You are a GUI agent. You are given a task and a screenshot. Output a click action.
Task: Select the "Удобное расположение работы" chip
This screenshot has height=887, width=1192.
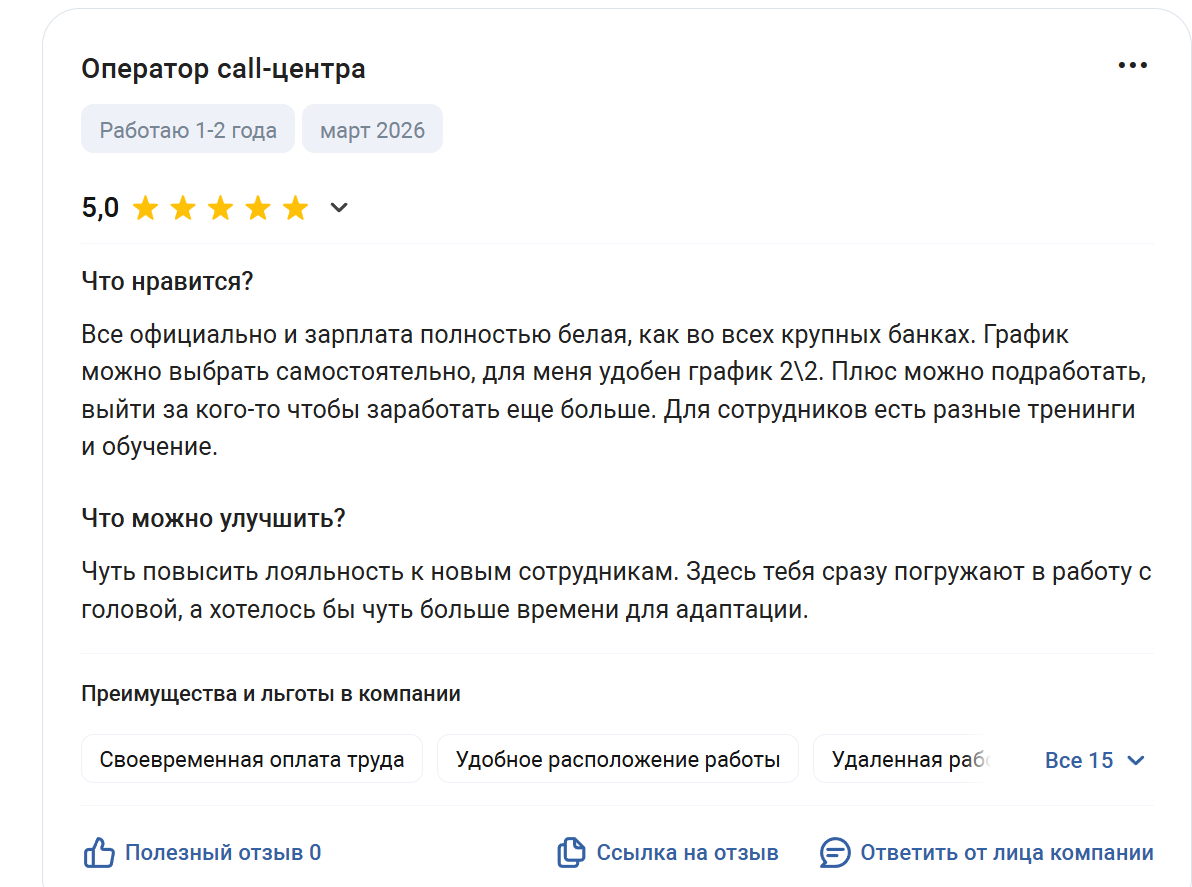[618, 760]
